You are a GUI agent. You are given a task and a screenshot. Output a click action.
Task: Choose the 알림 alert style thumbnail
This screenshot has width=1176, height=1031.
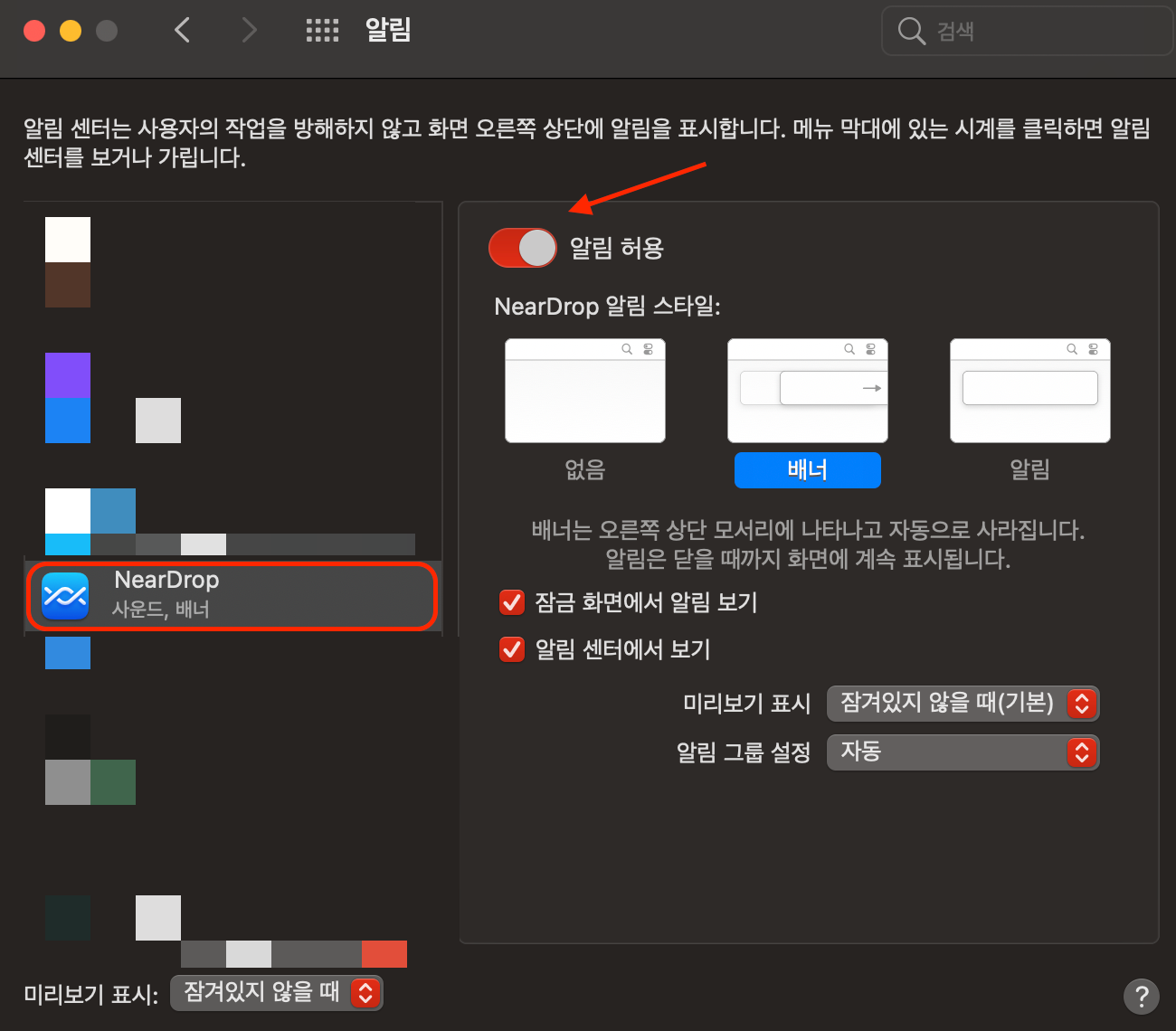[1030, 391]
